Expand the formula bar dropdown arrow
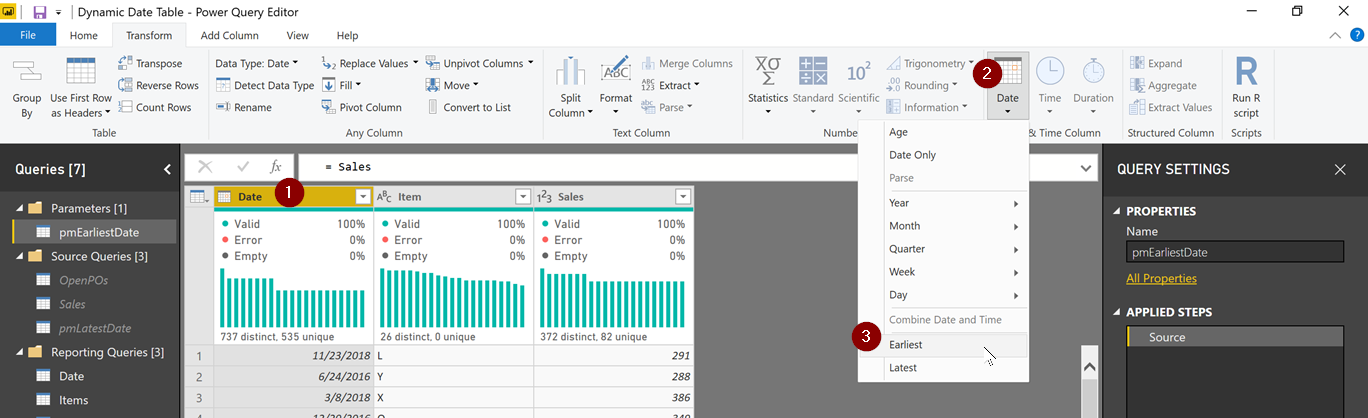This screenshot has width=1368, height=418. coord(1086,168)
